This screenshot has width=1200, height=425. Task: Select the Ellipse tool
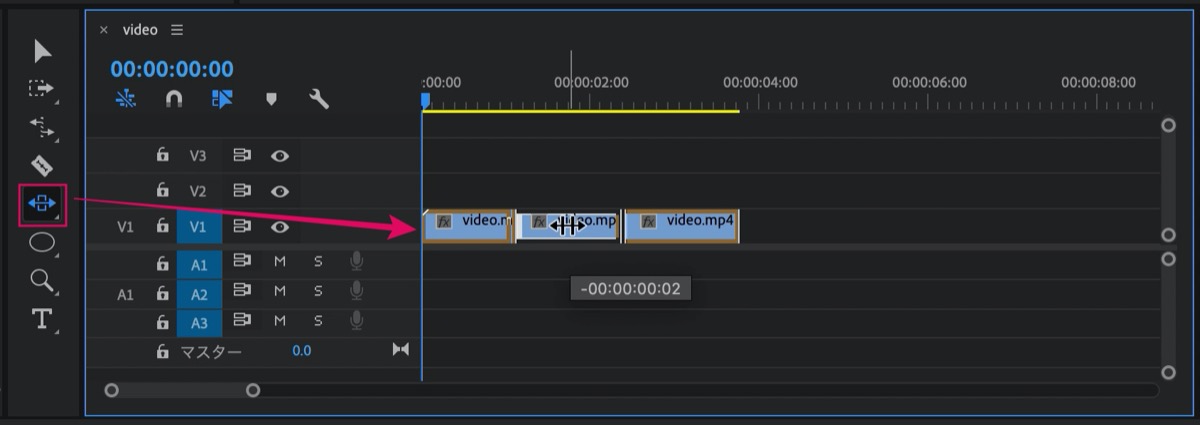tap(42, 242)
